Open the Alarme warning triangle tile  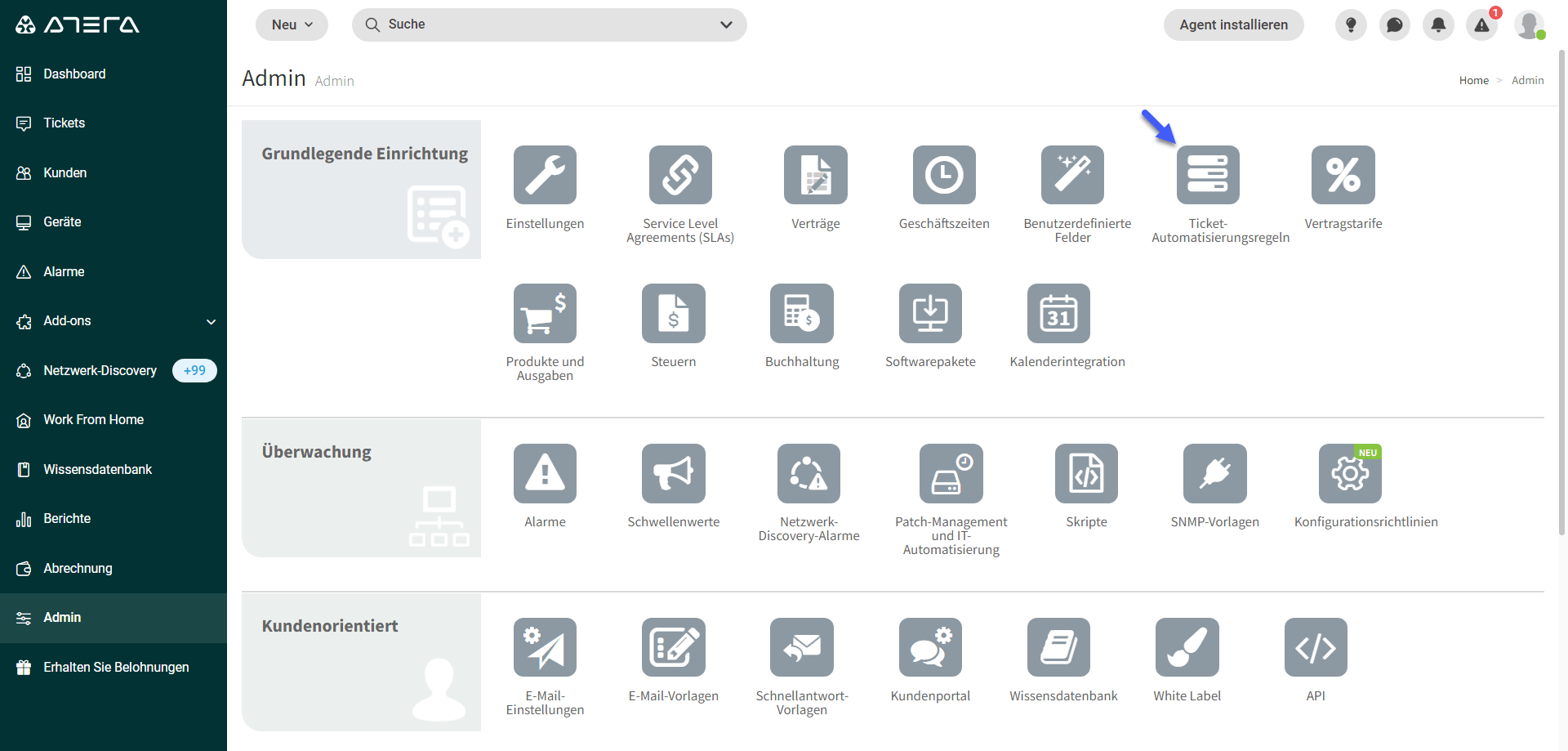tap(545, 473)
